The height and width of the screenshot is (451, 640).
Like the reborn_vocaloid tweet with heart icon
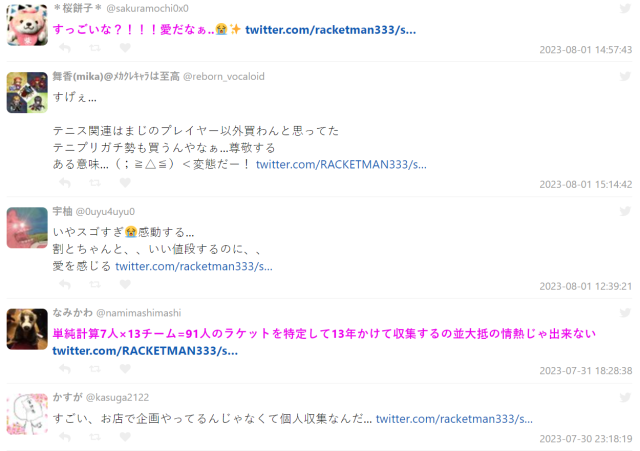pyautogui.click(x=125, y=183)
